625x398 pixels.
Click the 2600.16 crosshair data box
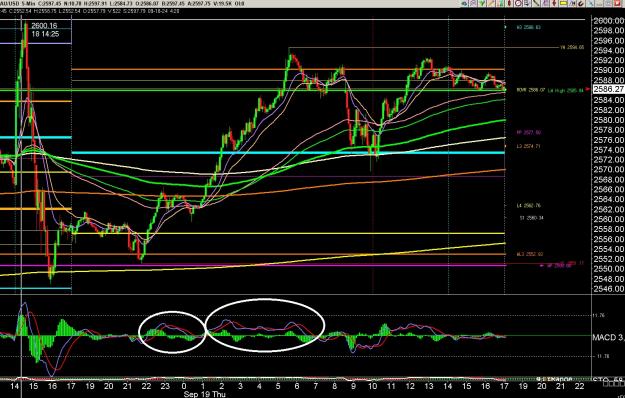click(x=45, y=30)
